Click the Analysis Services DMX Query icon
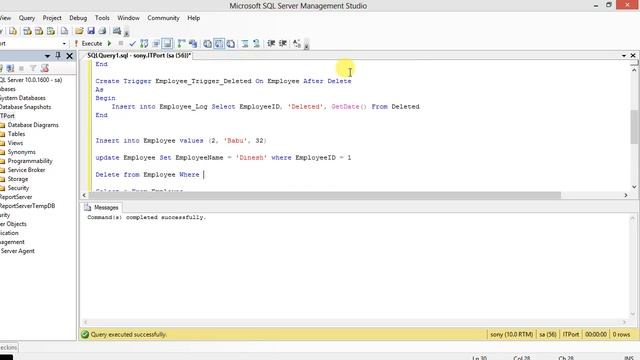The width and height of the screenshot is (640, 360). point(39,31)
